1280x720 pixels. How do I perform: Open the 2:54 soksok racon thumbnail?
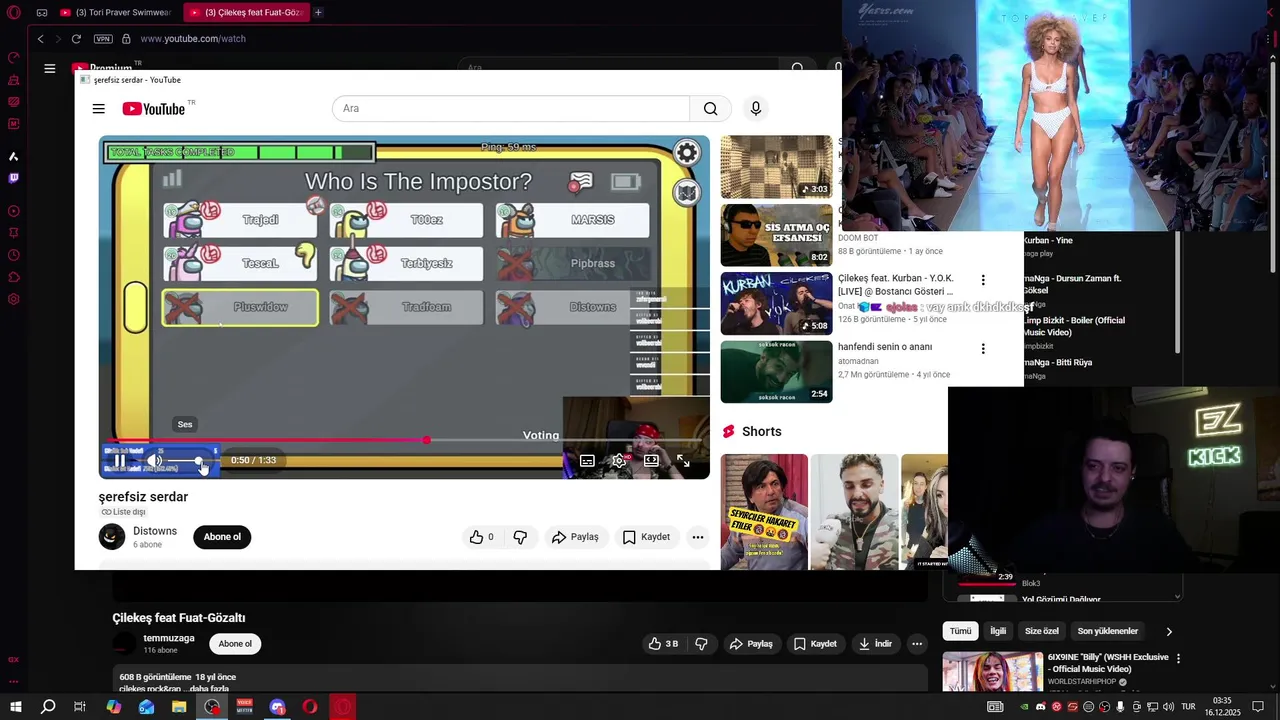pos(776,372)
